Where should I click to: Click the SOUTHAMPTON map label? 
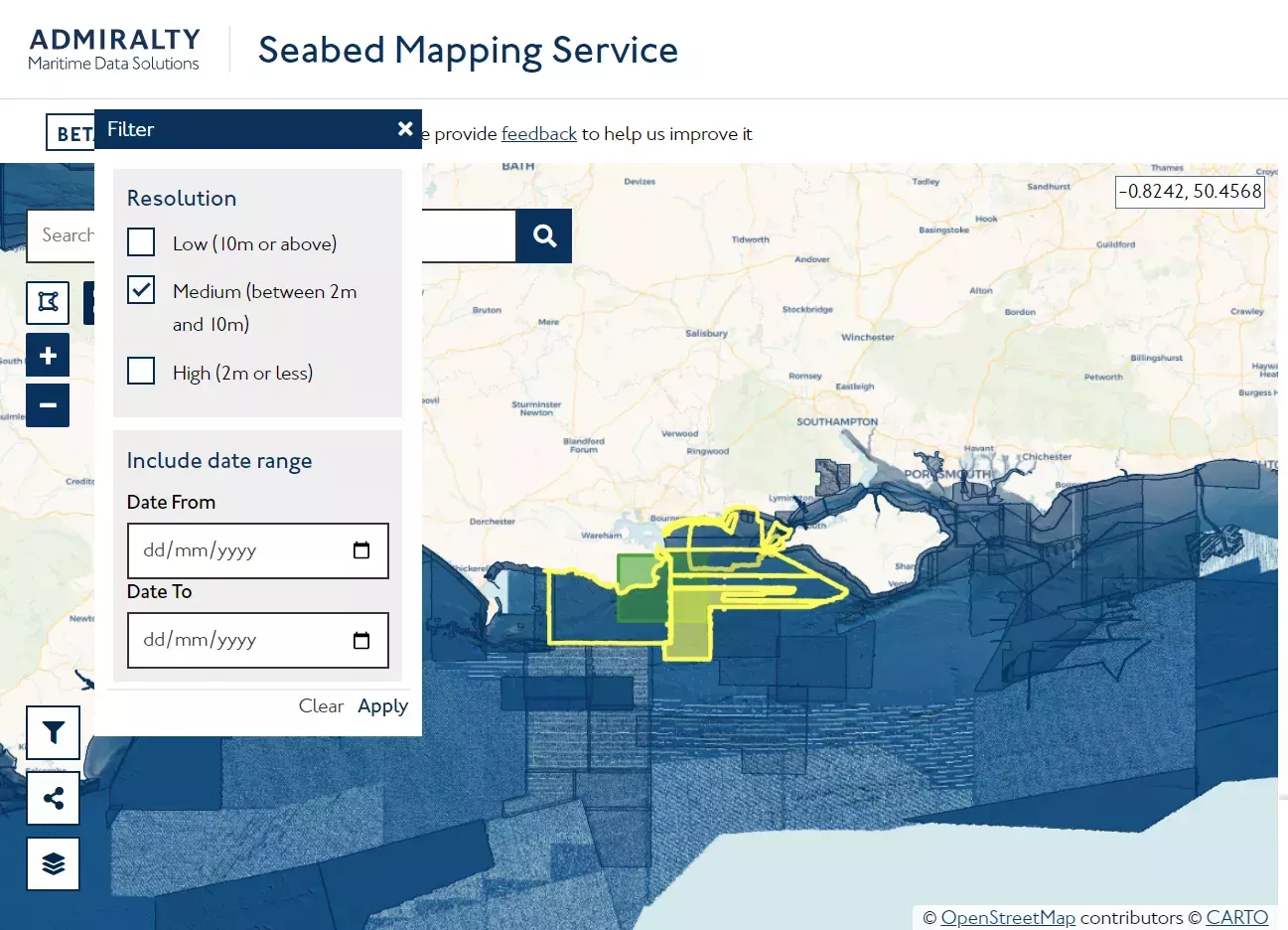[x=837, y=421]
